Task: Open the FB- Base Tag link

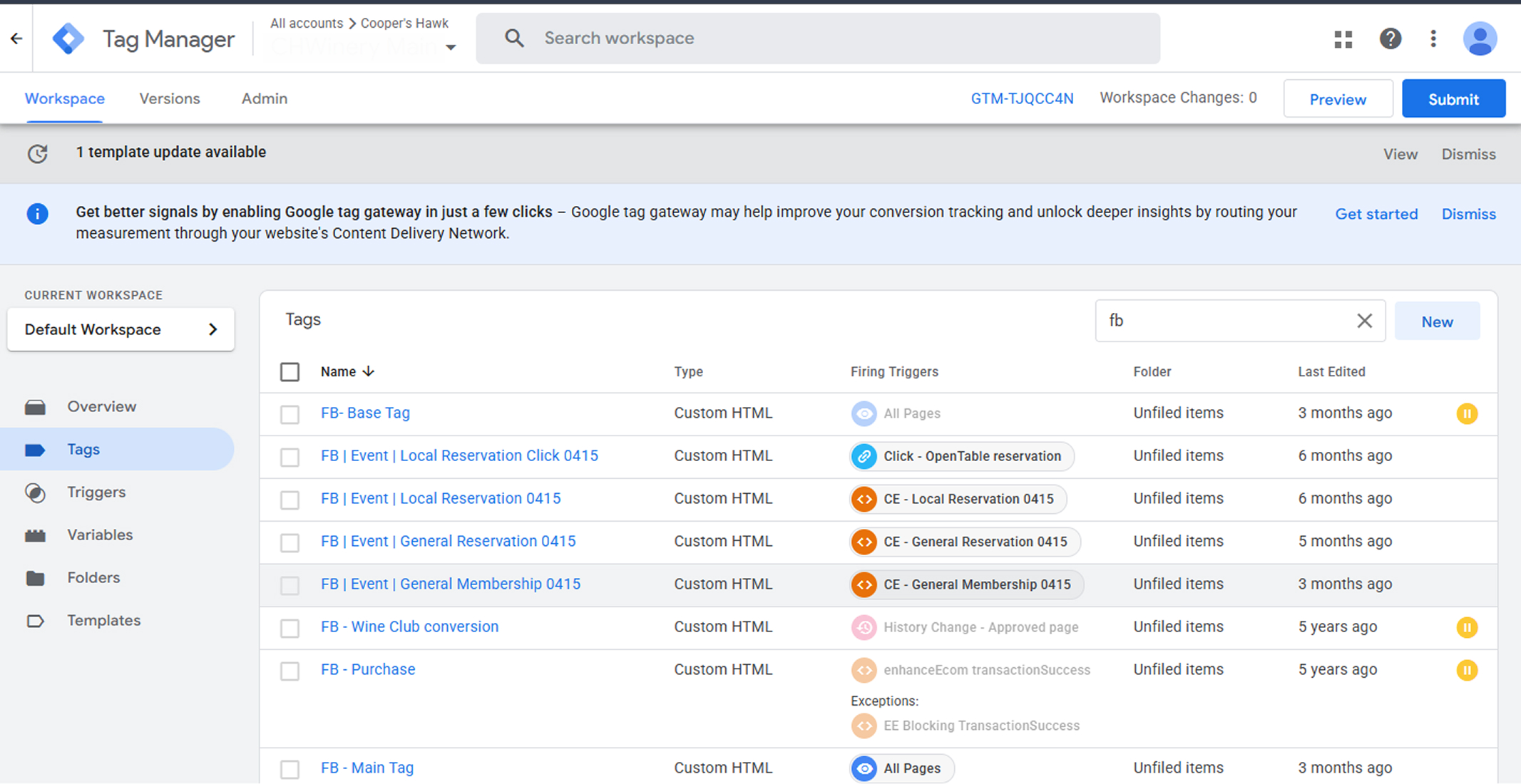Action: (x=365, y=413)
